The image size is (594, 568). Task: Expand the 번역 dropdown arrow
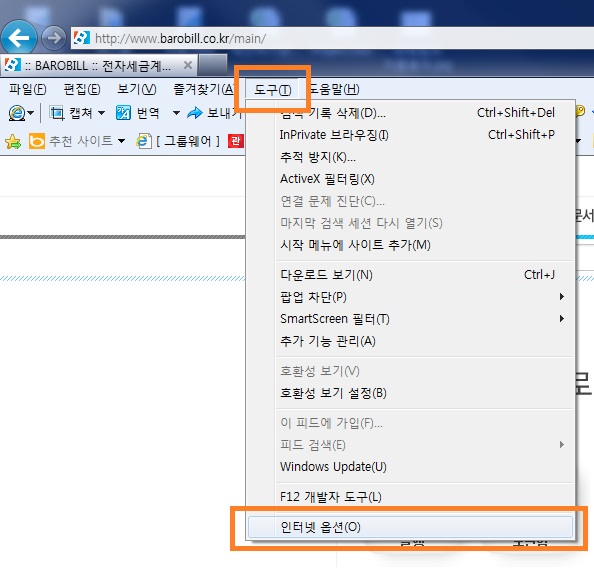click(176, 113)
